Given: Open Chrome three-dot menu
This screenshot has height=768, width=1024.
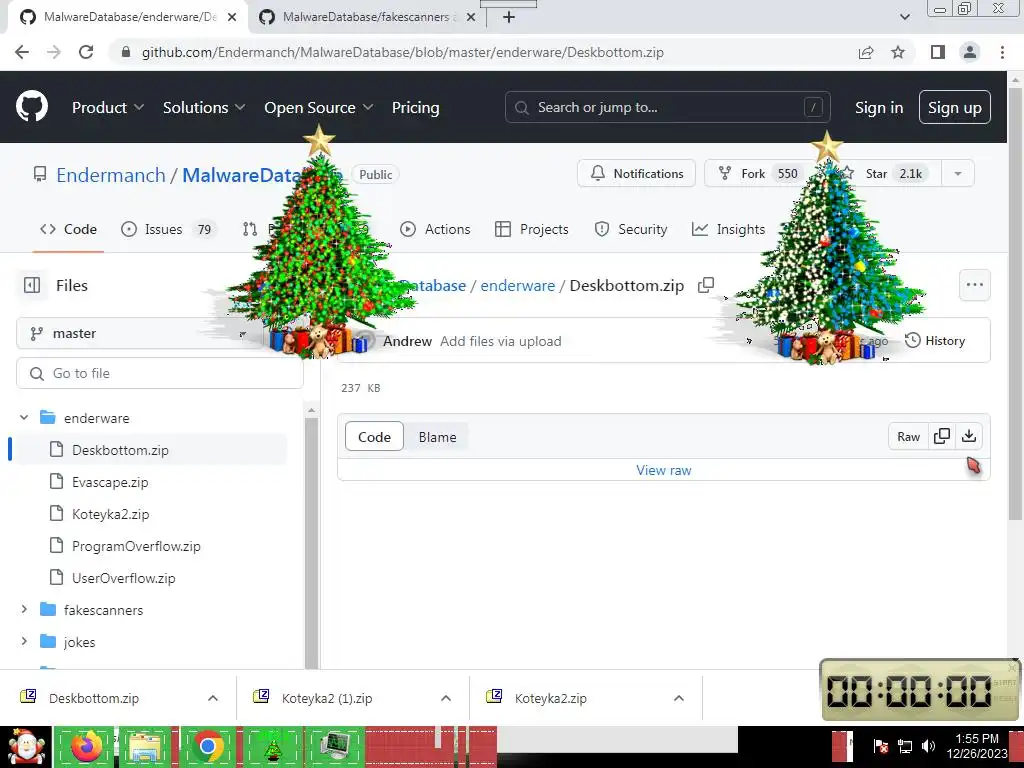Looking at the screenshot, I should click(x=1002, y=52).
